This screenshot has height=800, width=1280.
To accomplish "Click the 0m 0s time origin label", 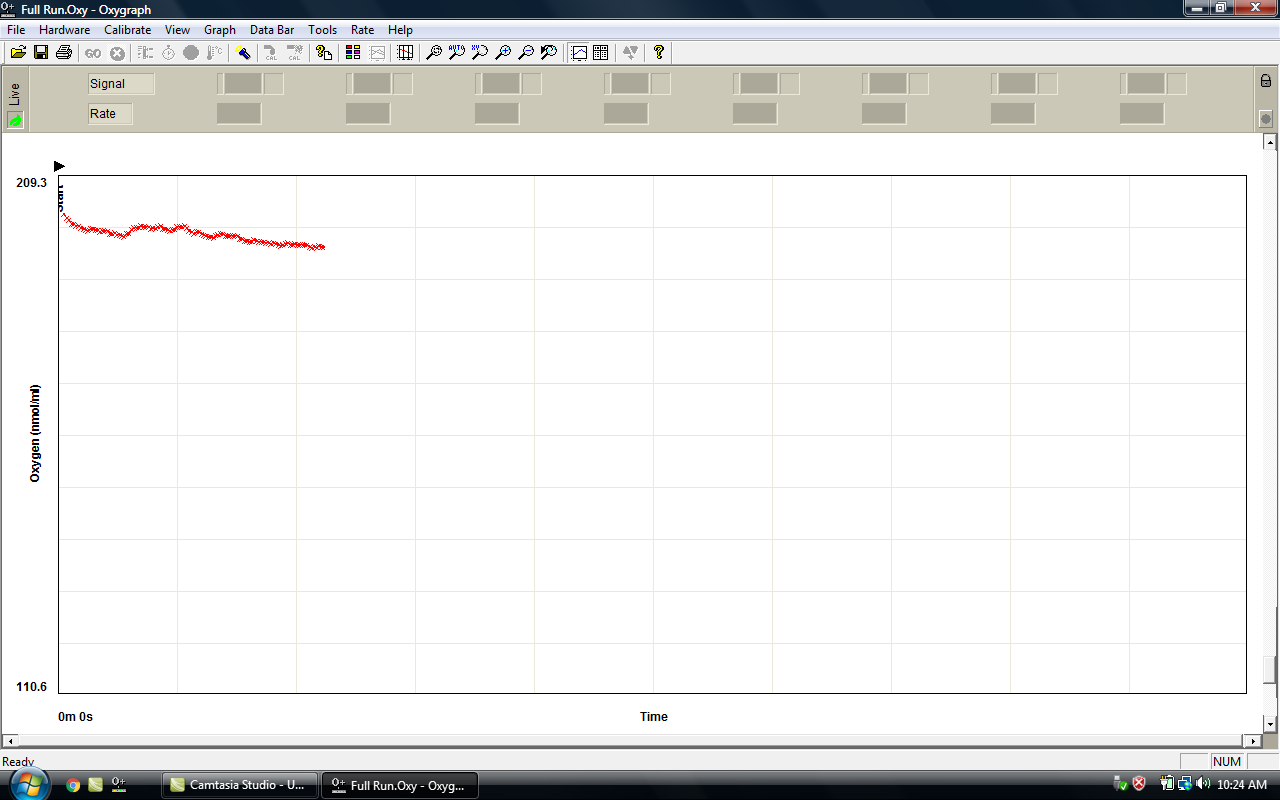I will pos(76,717).
